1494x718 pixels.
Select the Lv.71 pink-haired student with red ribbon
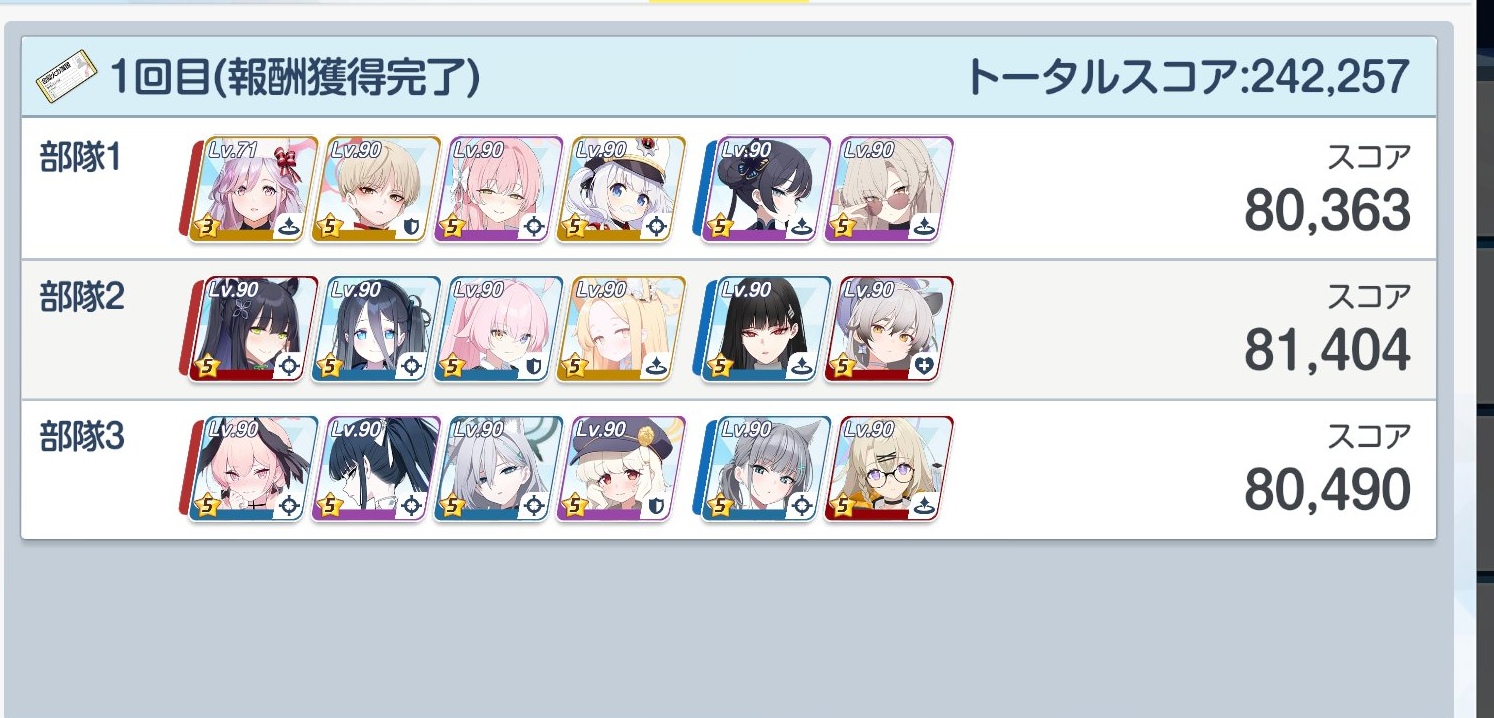coord(254,190)
